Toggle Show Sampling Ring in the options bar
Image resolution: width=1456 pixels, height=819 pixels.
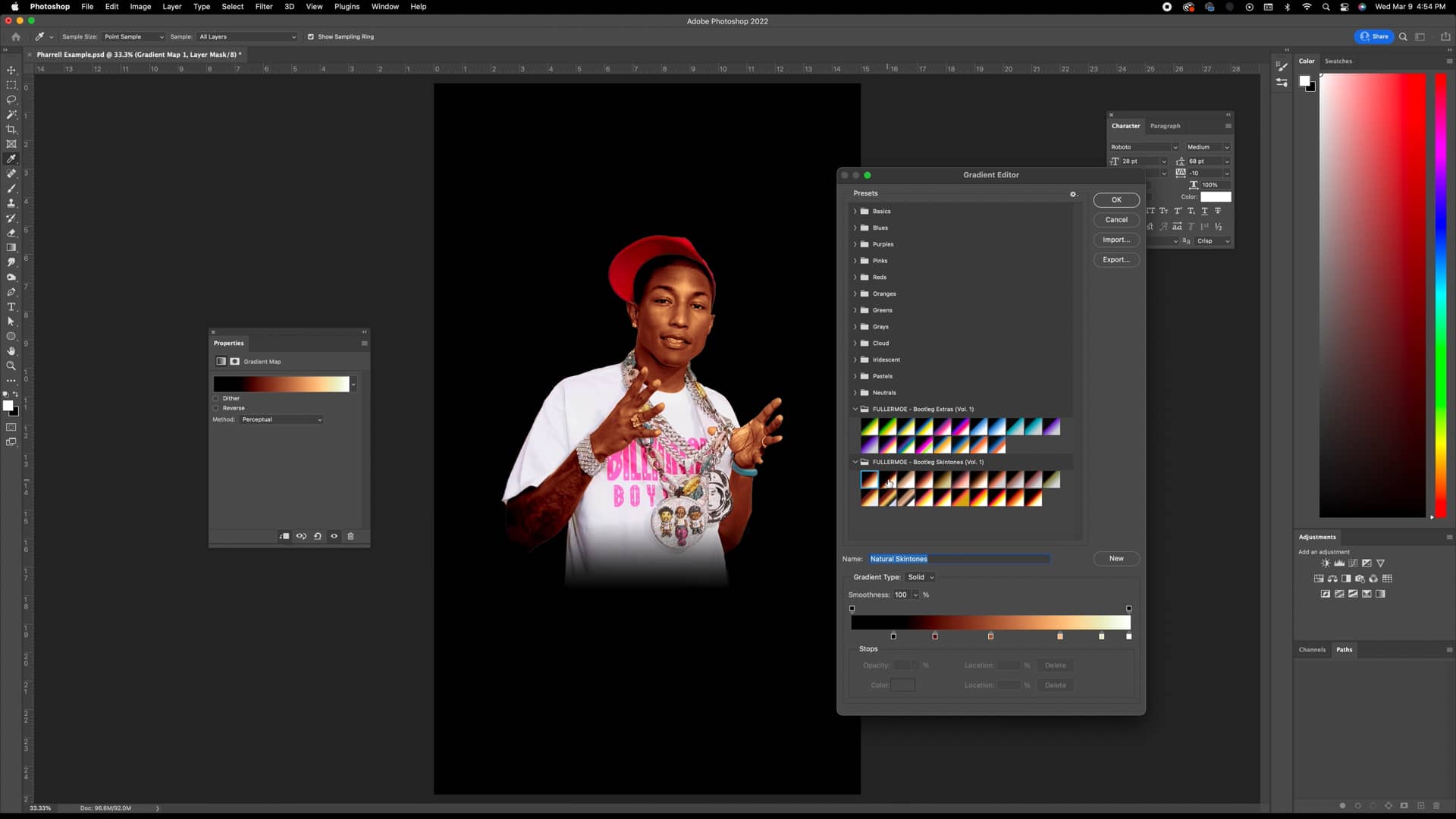point(311,36)
